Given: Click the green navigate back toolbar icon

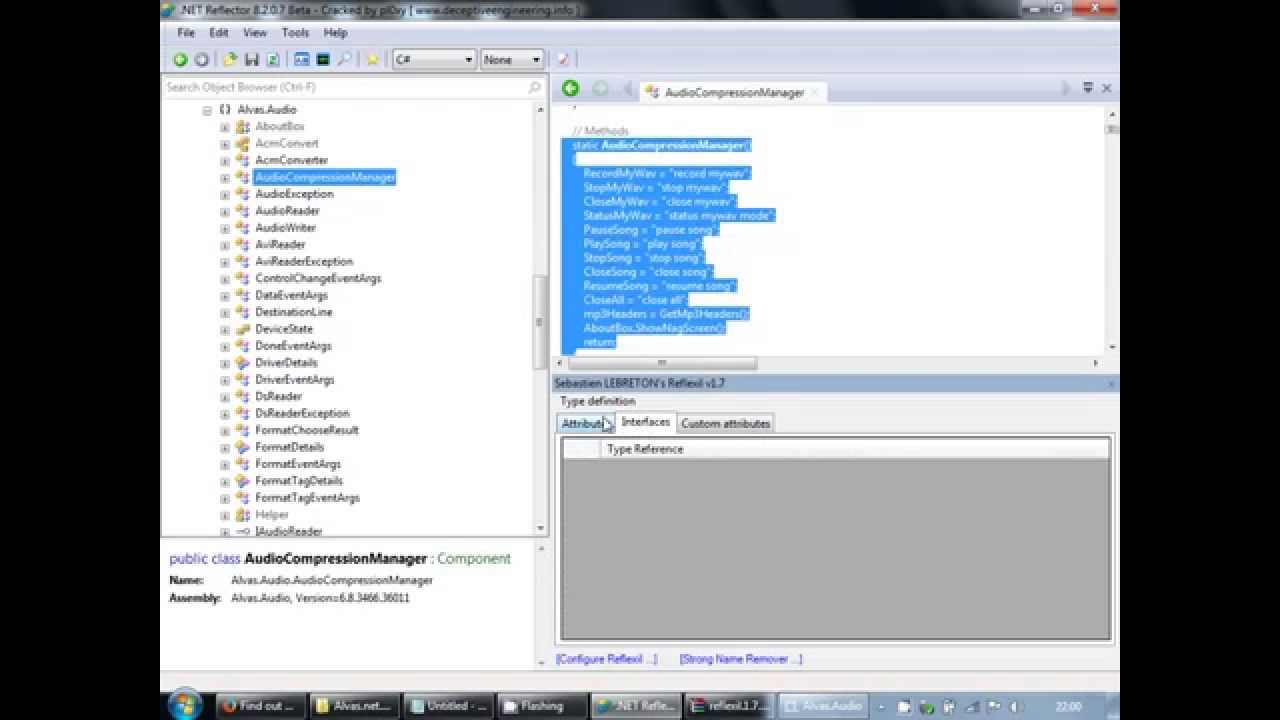Looking at the screenshot, I should tap(180, 60).
